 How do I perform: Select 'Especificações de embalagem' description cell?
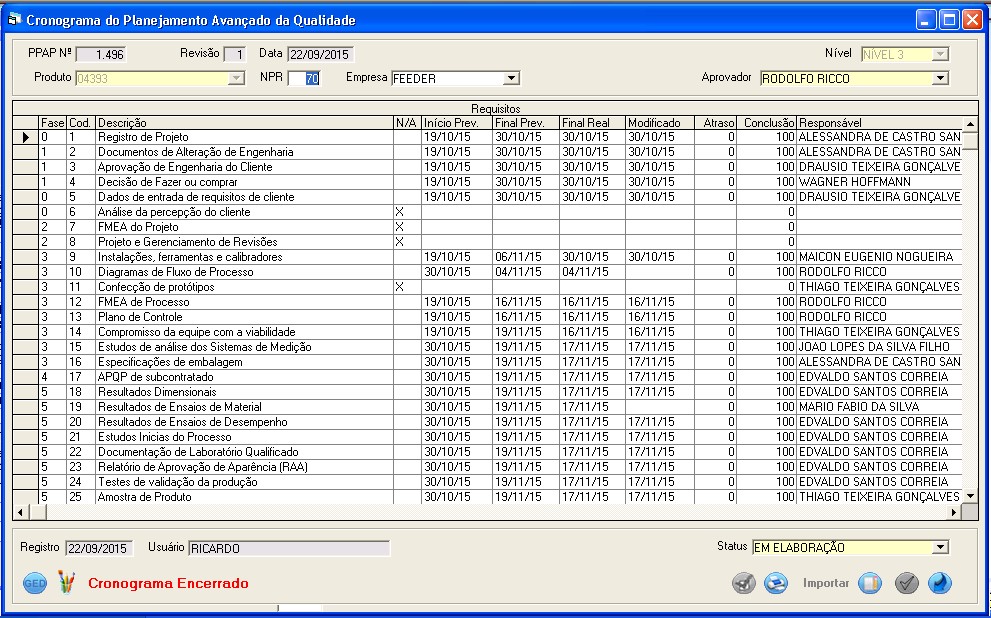pos(244,362)
